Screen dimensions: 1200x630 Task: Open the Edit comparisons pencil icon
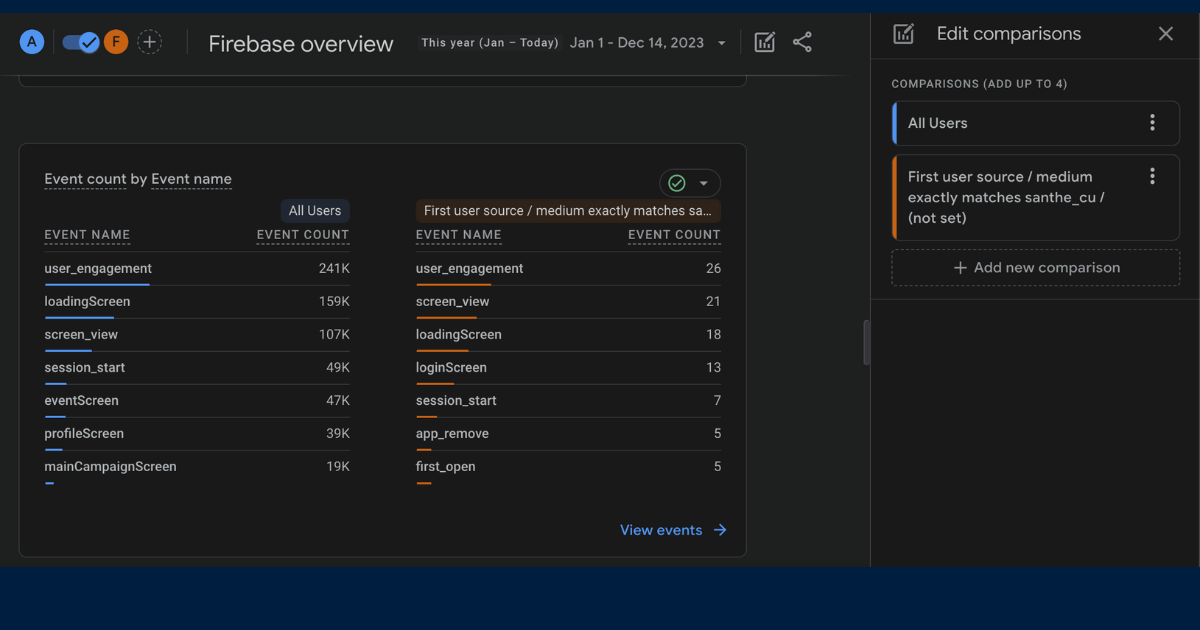(x=764, y=42)
